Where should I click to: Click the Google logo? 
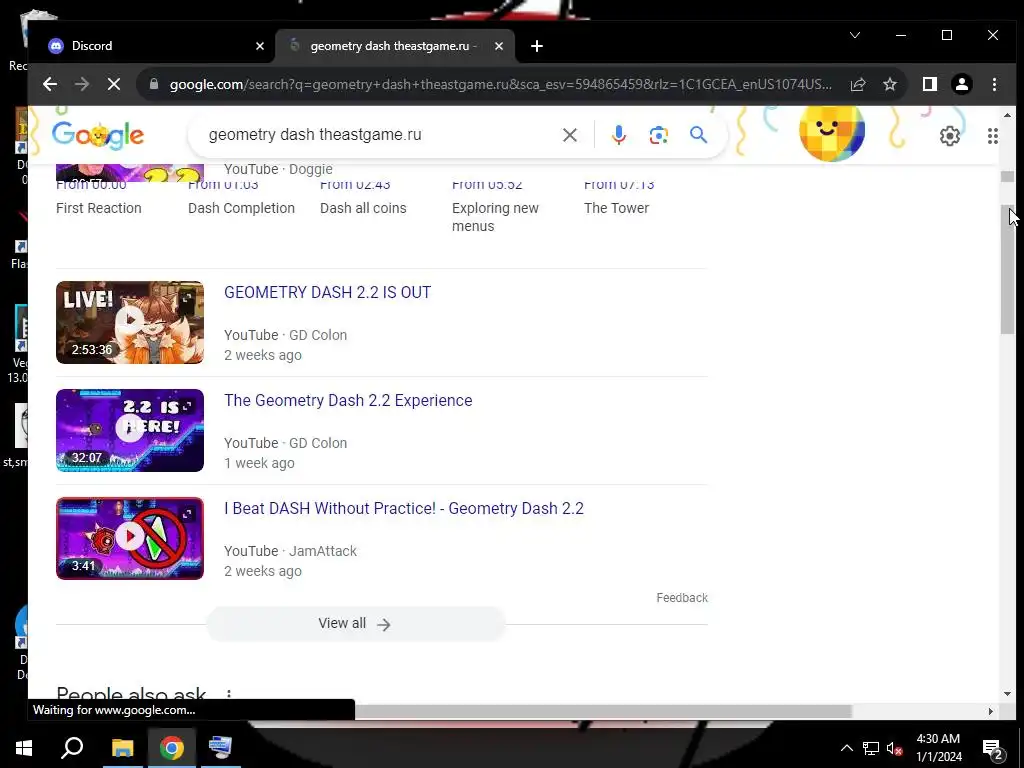(98, 135)
